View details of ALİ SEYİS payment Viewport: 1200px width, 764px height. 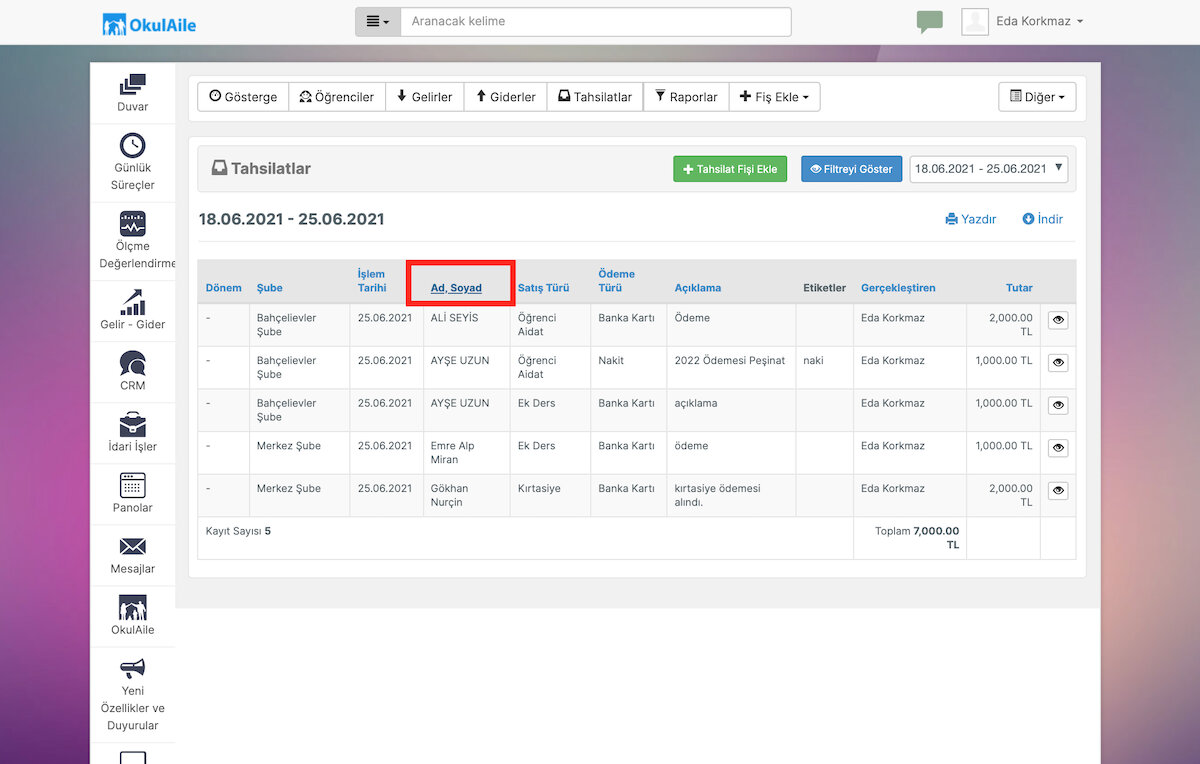tap(1058, 320)
